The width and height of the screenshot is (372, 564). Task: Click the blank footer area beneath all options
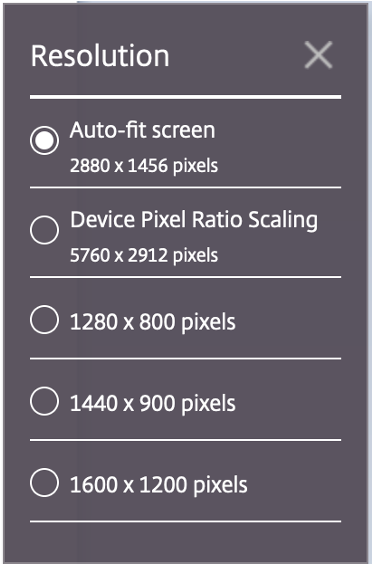tap(185, 542)
